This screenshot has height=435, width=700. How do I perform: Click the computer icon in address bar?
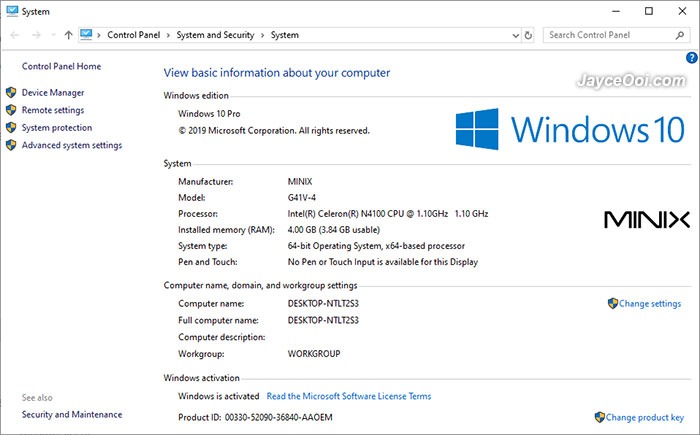(86, 34)
